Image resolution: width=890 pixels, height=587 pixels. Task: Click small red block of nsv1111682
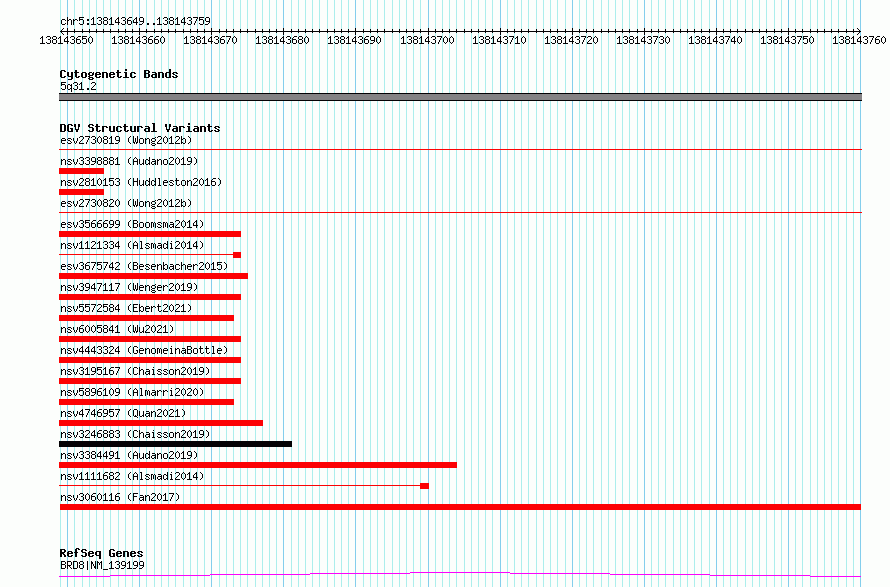424,486
